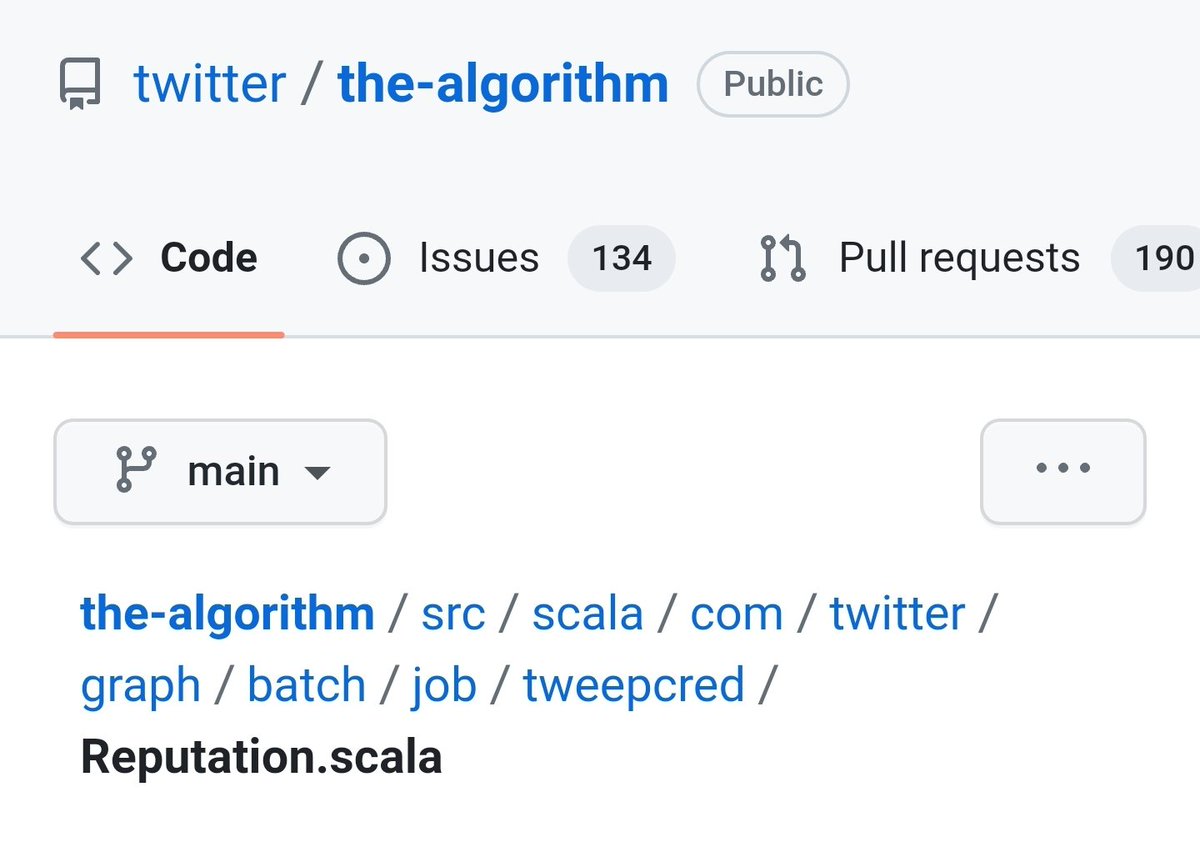This screenshot has width=1200, height=847.
Task: Click the Public visibility badge
Action: [772, 84]
